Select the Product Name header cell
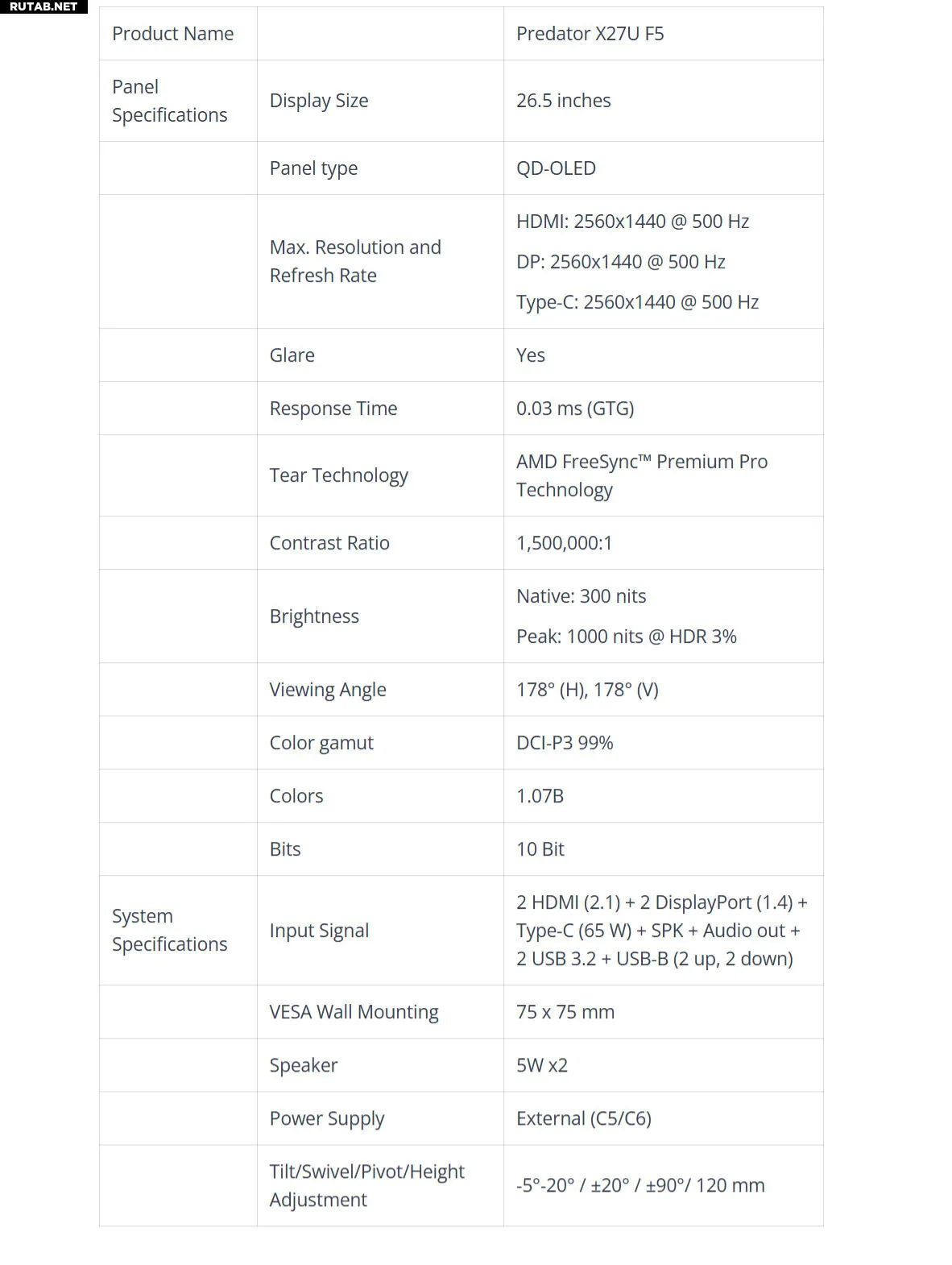 (x=172, y=34)
